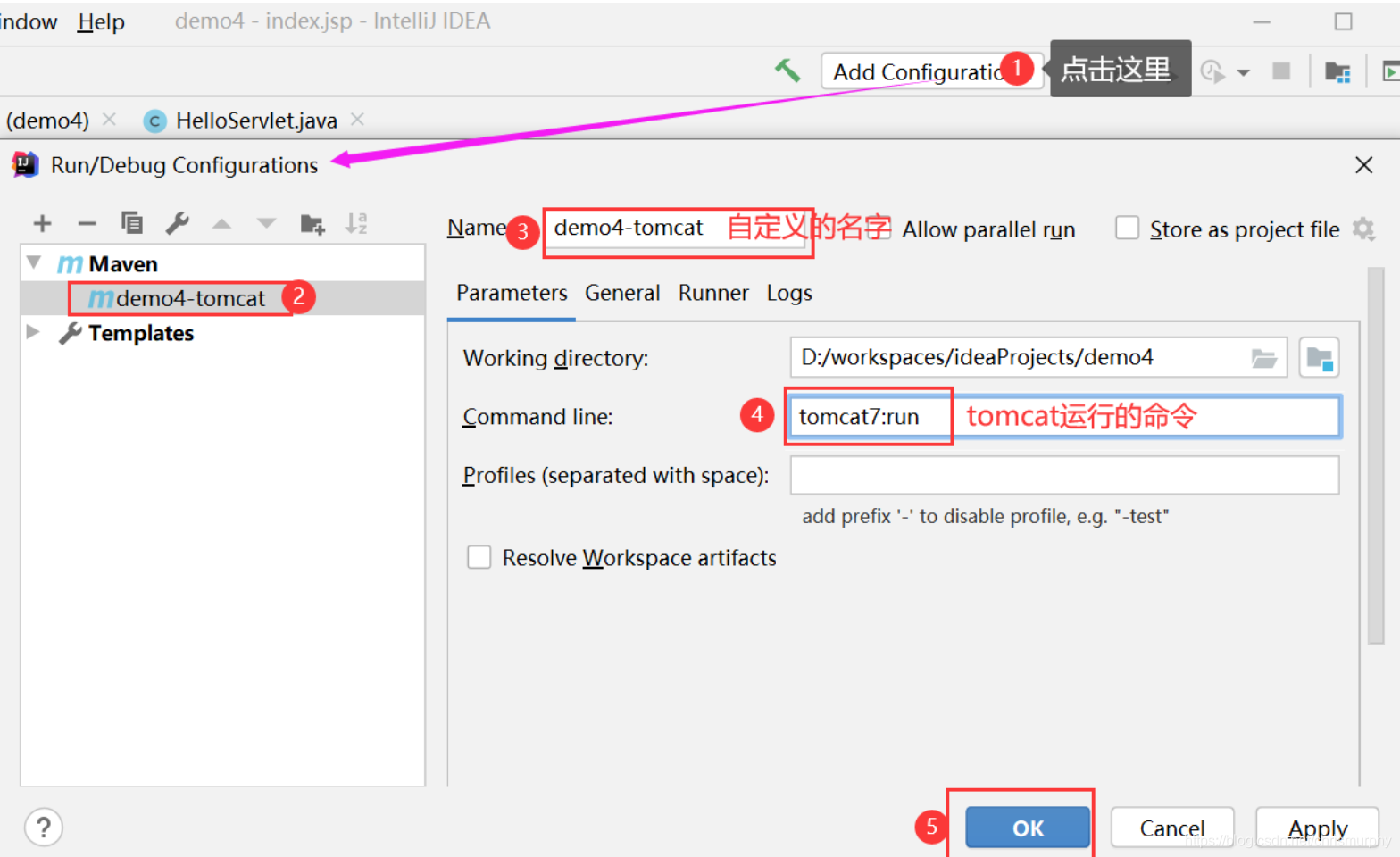Close the HelloServlet.java tab
Image resolution: width=1400 pixels, height=857 pixels.
[x=358, y=119]
